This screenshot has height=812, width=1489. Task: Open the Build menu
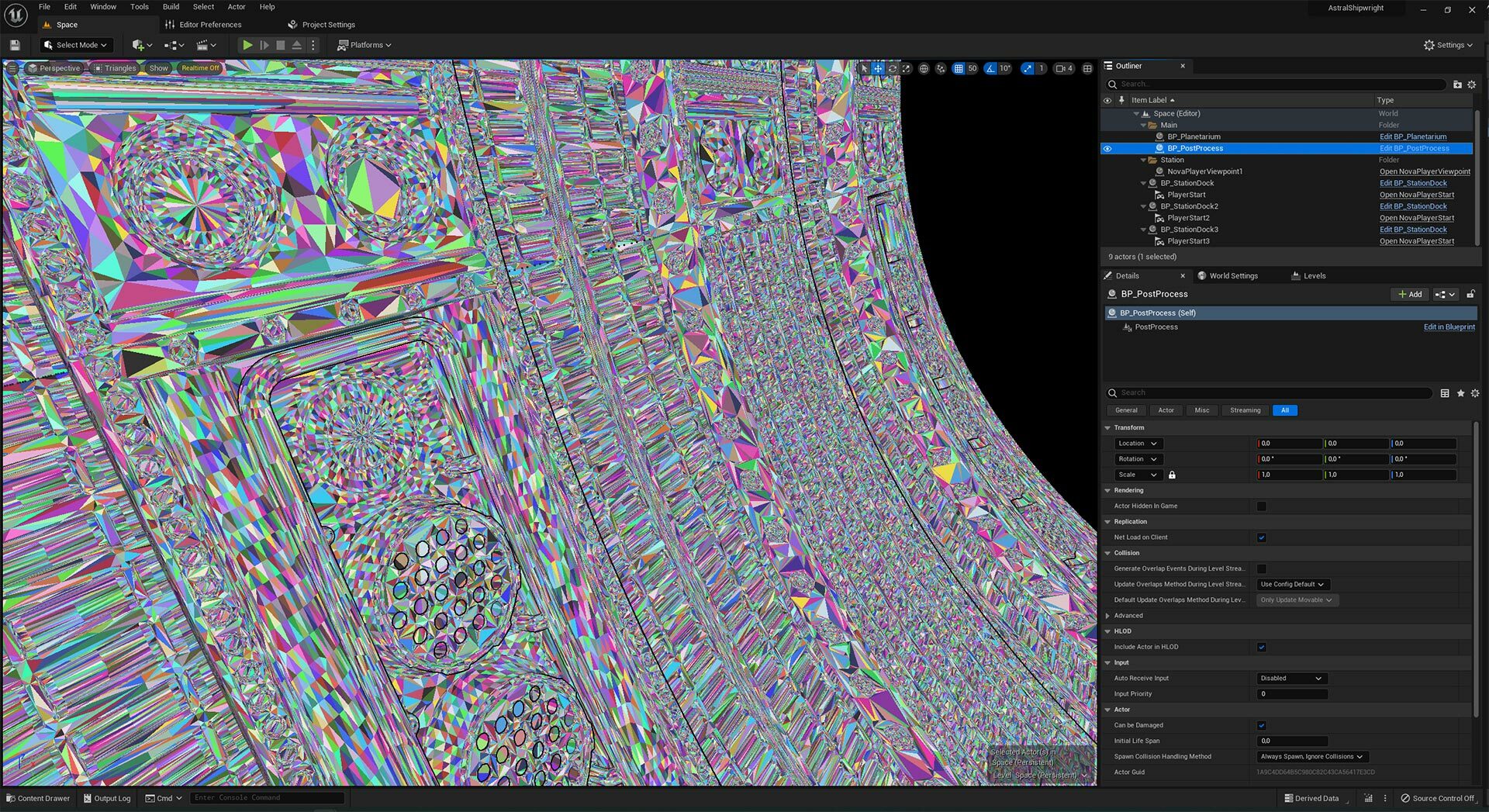coord(171,7)
